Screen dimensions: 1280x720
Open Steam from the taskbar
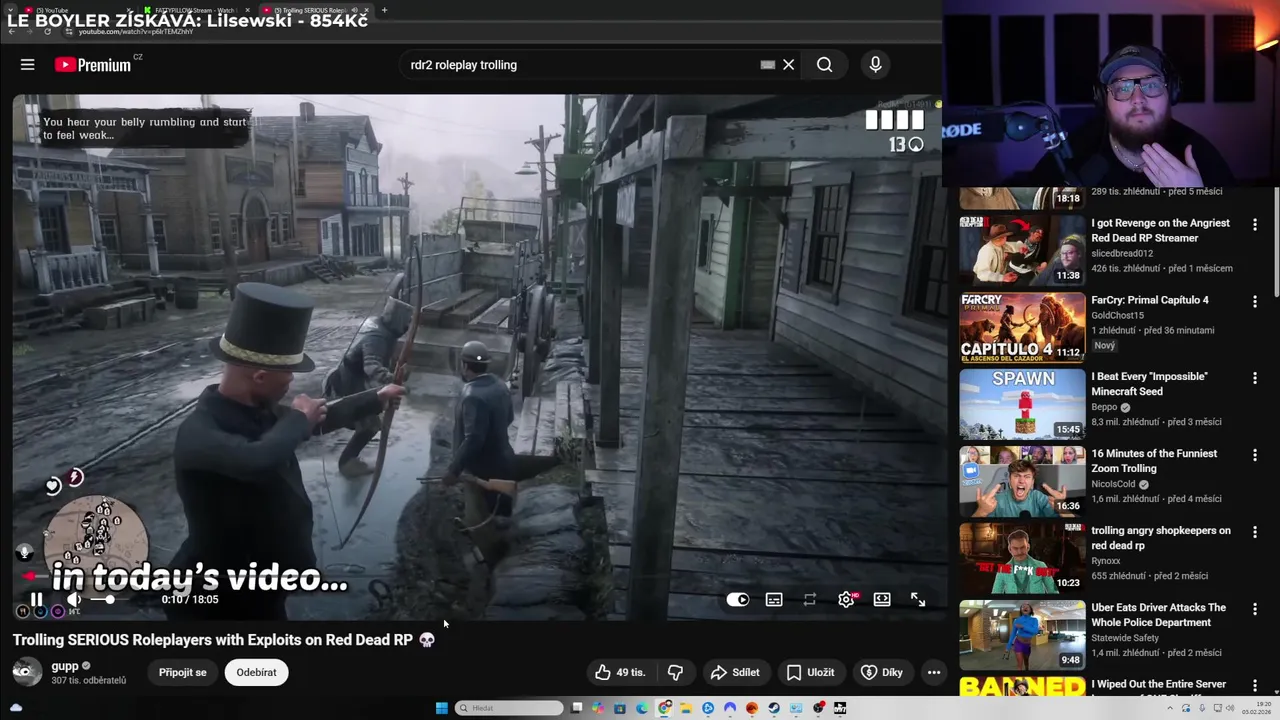[x=774, y=708]
